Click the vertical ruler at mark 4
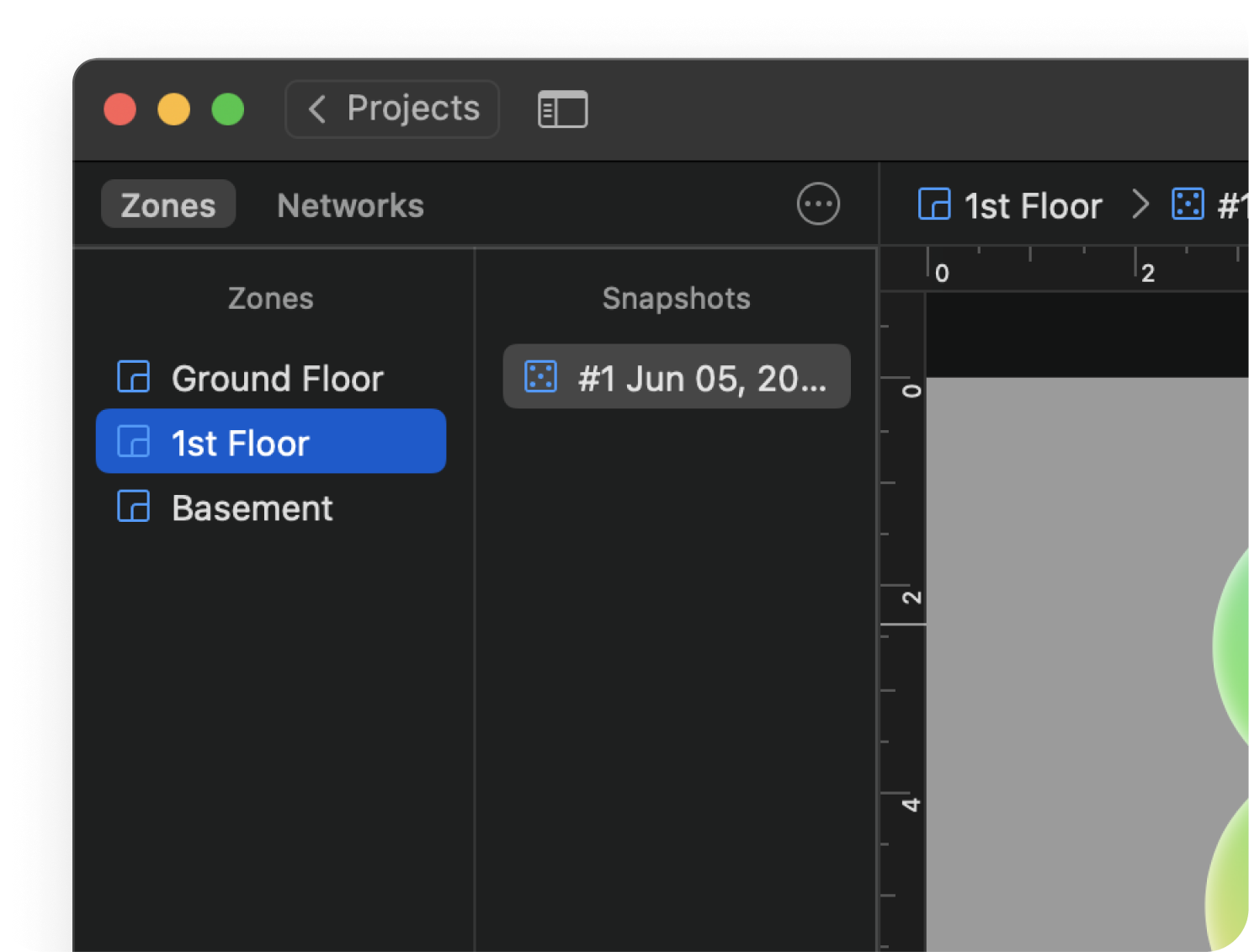The height and width of the screenshot is (952, 1249). click(909, 804)
